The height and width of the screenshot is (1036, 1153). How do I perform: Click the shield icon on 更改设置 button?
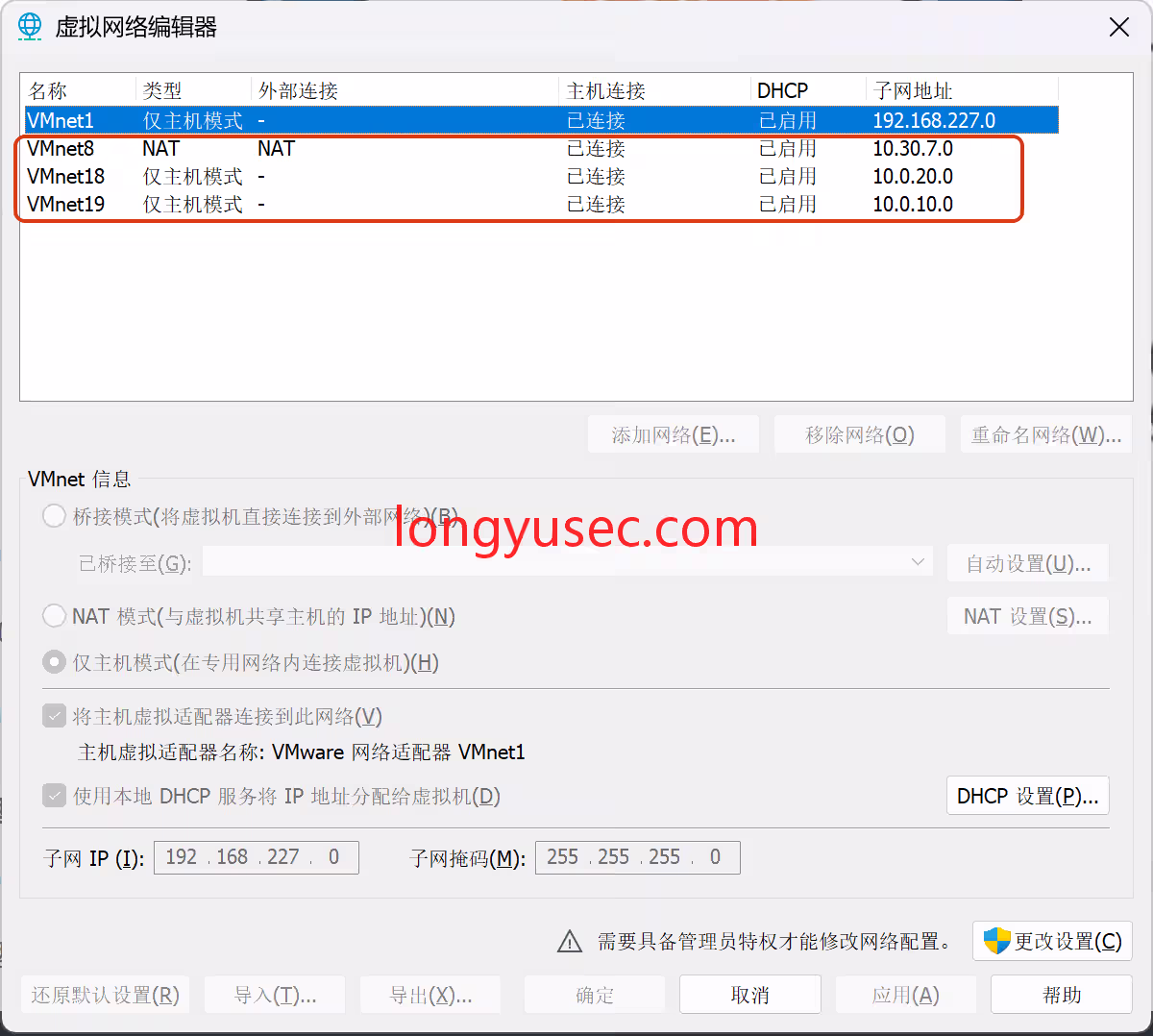[997, 941]
